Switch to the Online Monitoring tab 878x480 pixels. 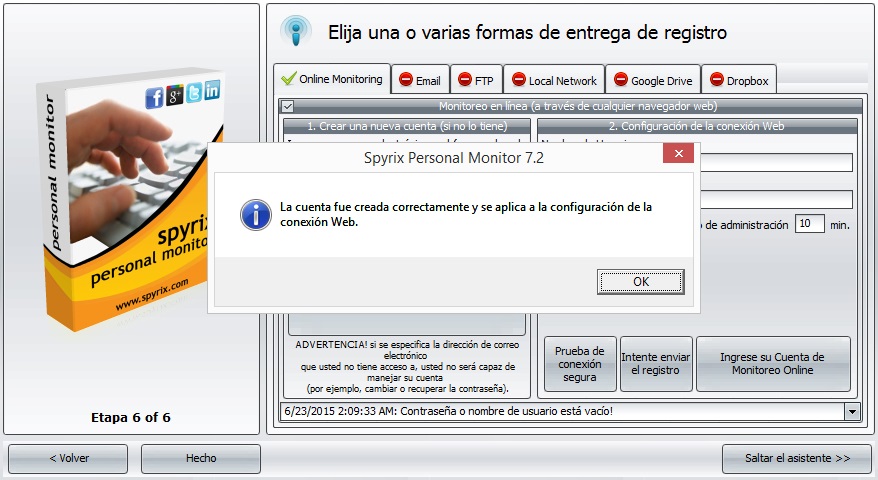coord(332,79)
